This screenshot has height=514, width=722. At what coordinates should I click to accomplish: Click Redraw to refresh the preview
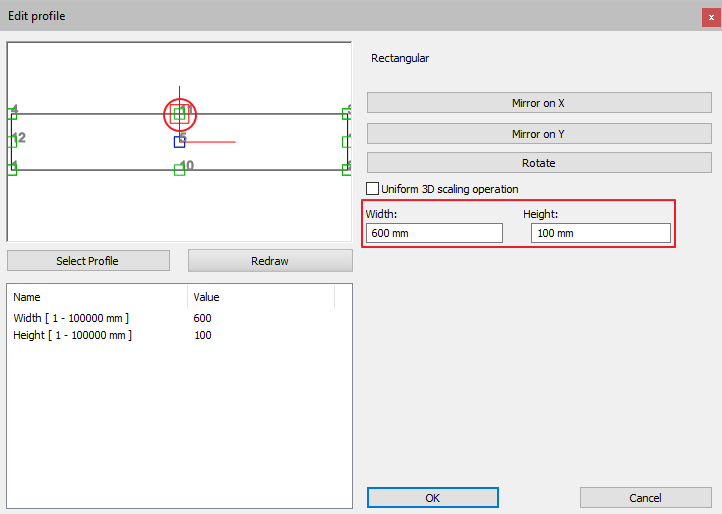(x=270, y=261)
